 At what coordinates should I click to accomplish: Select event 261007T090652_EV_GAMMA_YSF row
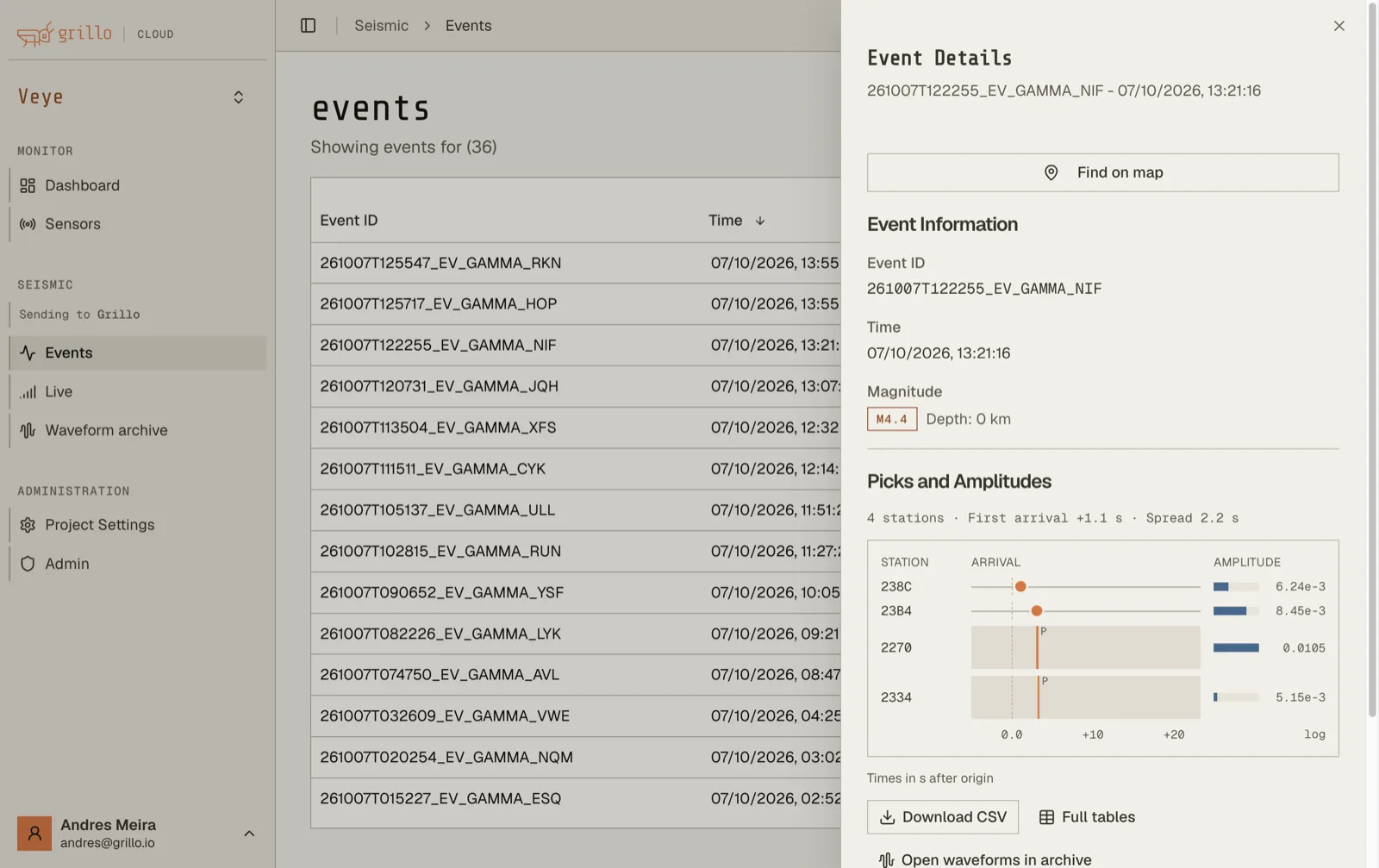point(576,592)
